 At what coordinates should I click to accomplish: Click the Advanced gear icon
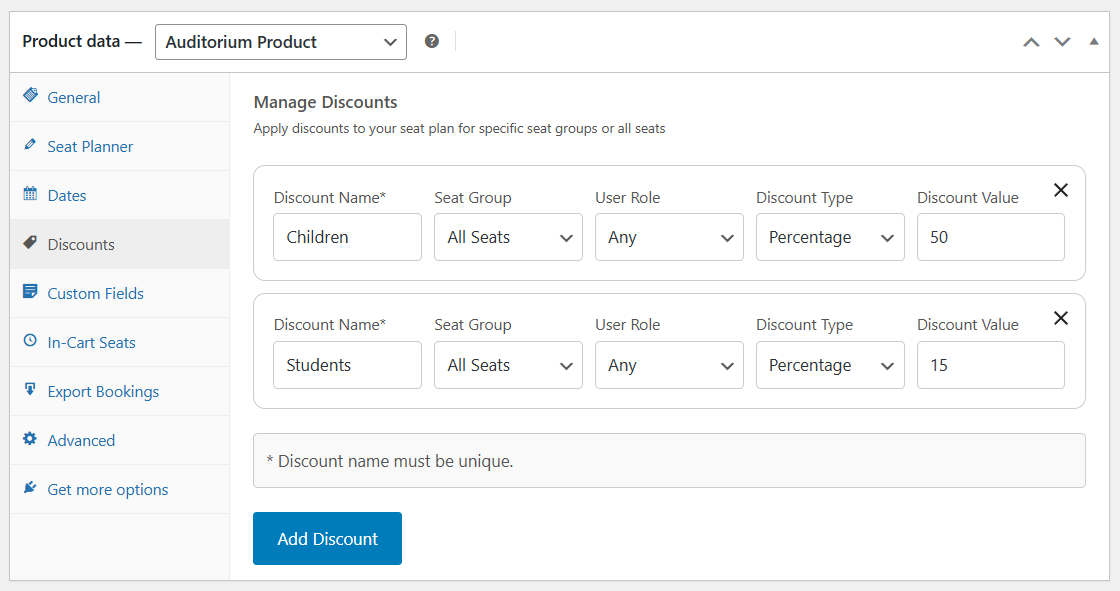(30, 440)
